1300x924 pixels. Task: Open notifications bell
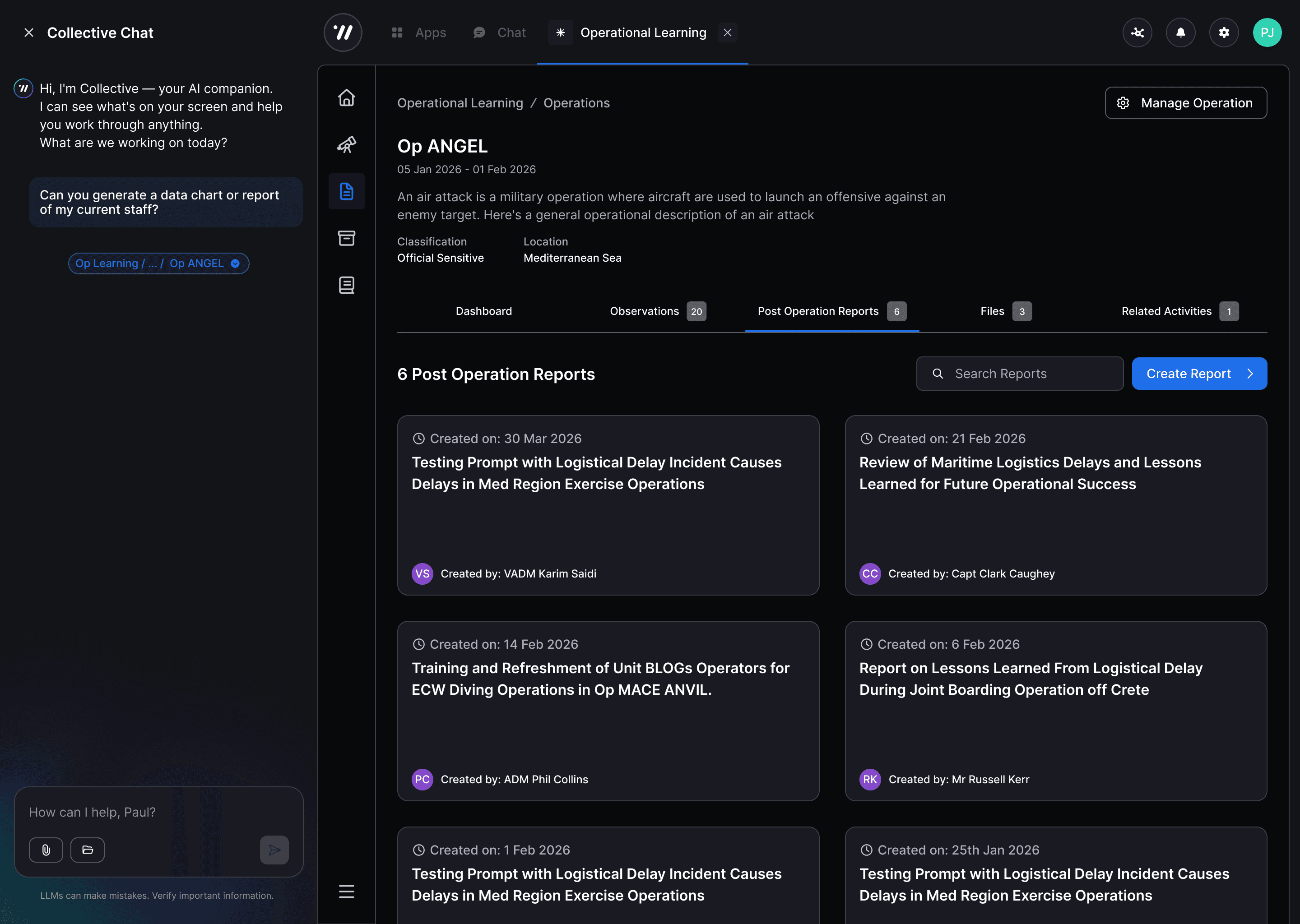point(1180,32)
